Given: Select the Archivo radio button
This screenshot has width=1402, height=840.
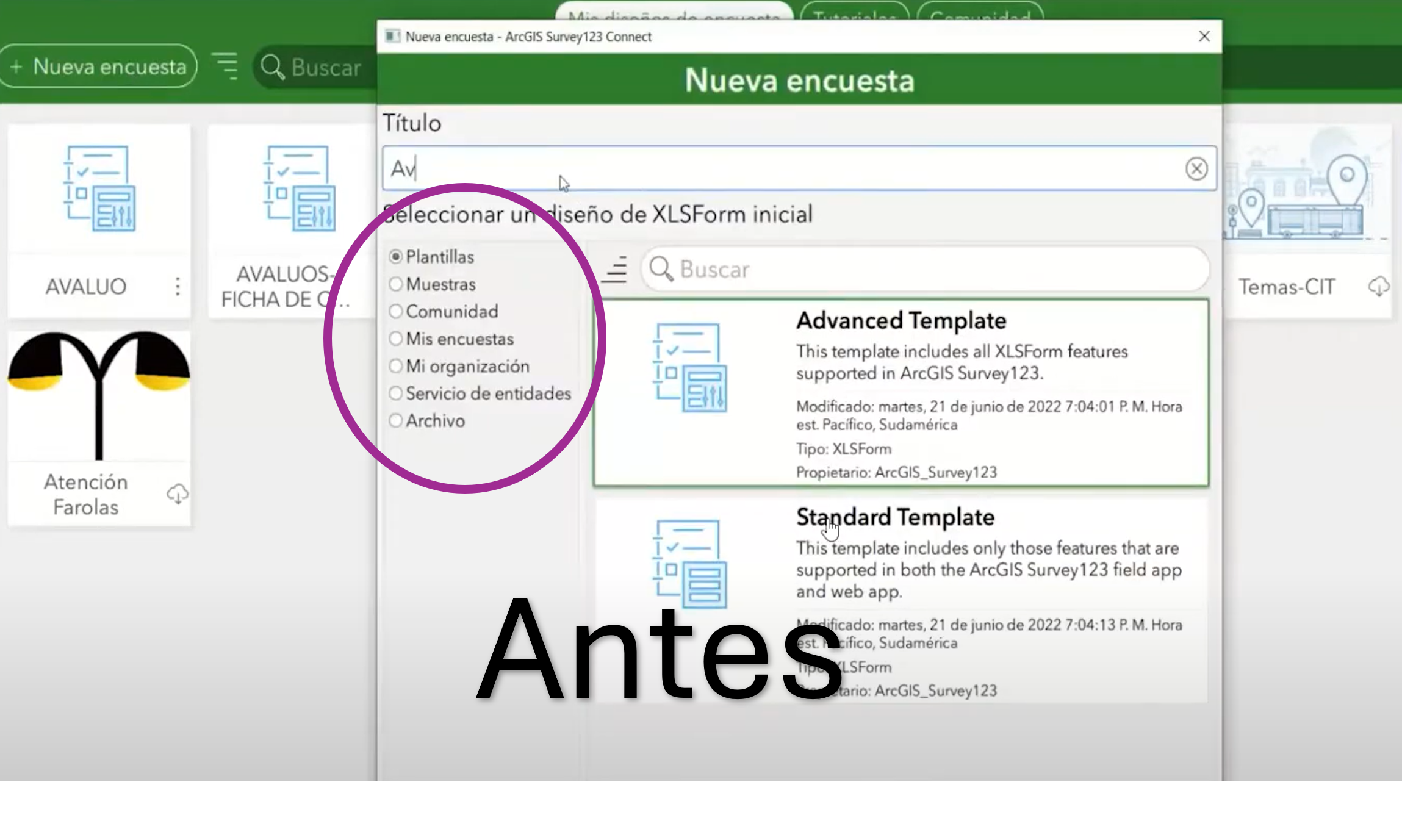Looking at the screenshot, I should [x=396, y=421].
